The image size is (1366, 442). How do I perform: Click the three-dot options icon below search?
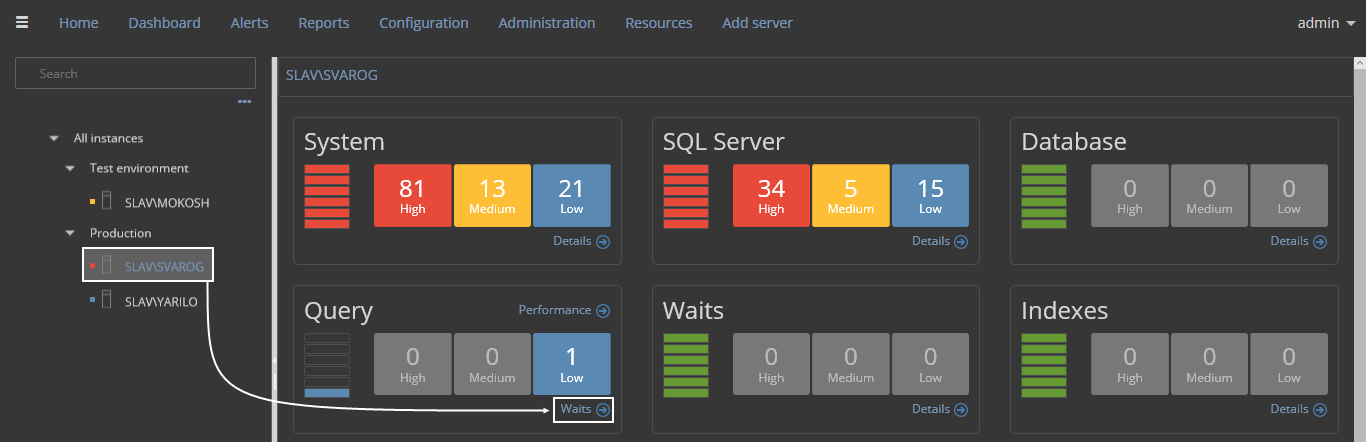[x=244, y=101]
